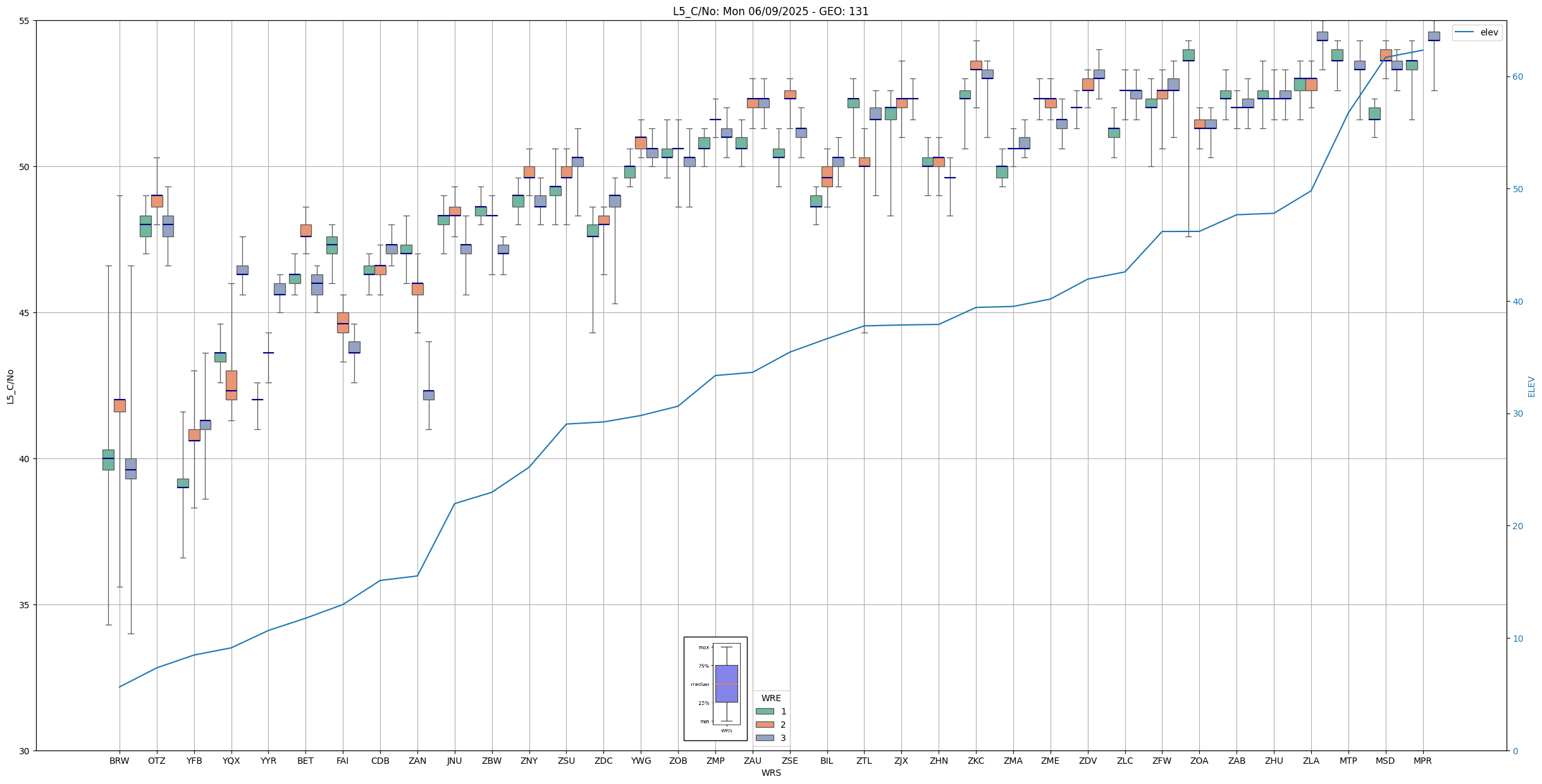Screen dimensions: 1542x784
Task: Click the chart title L5_C/No GEO: 131
Action: 770,11
